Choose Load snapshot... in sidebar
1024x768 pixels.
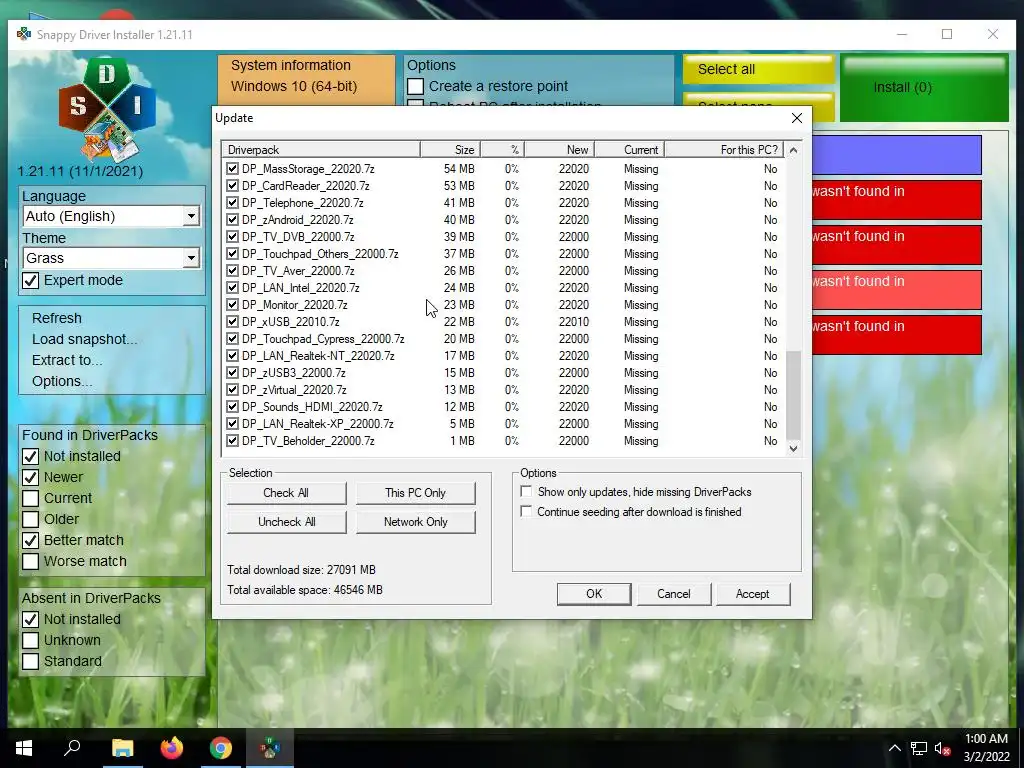(84, 339)
